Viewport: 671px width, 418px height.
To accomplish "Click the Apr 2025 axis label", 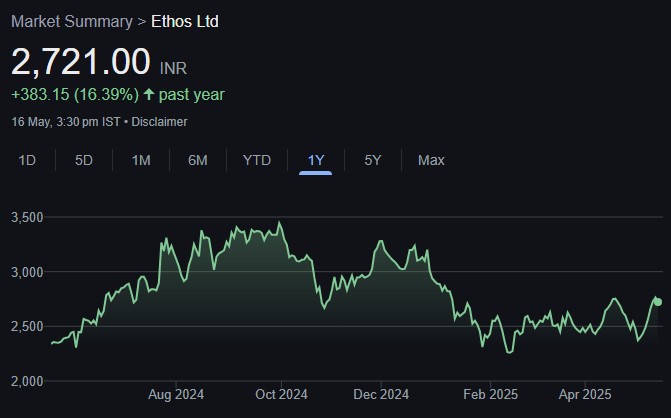I will [585, 394].
